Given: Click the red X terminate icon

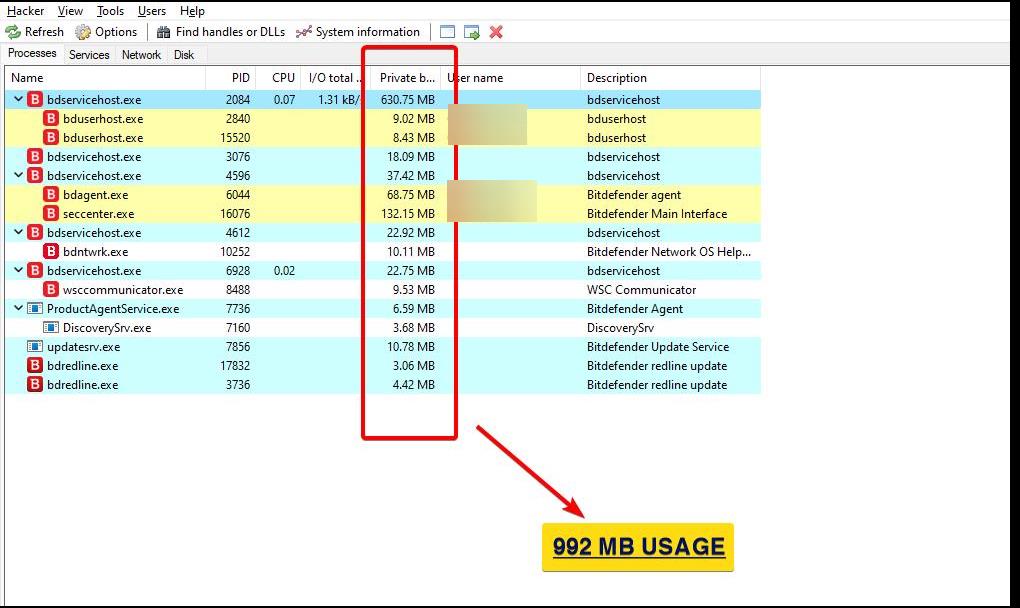Looking at the screenshot, I should click(x=496, y=32).
